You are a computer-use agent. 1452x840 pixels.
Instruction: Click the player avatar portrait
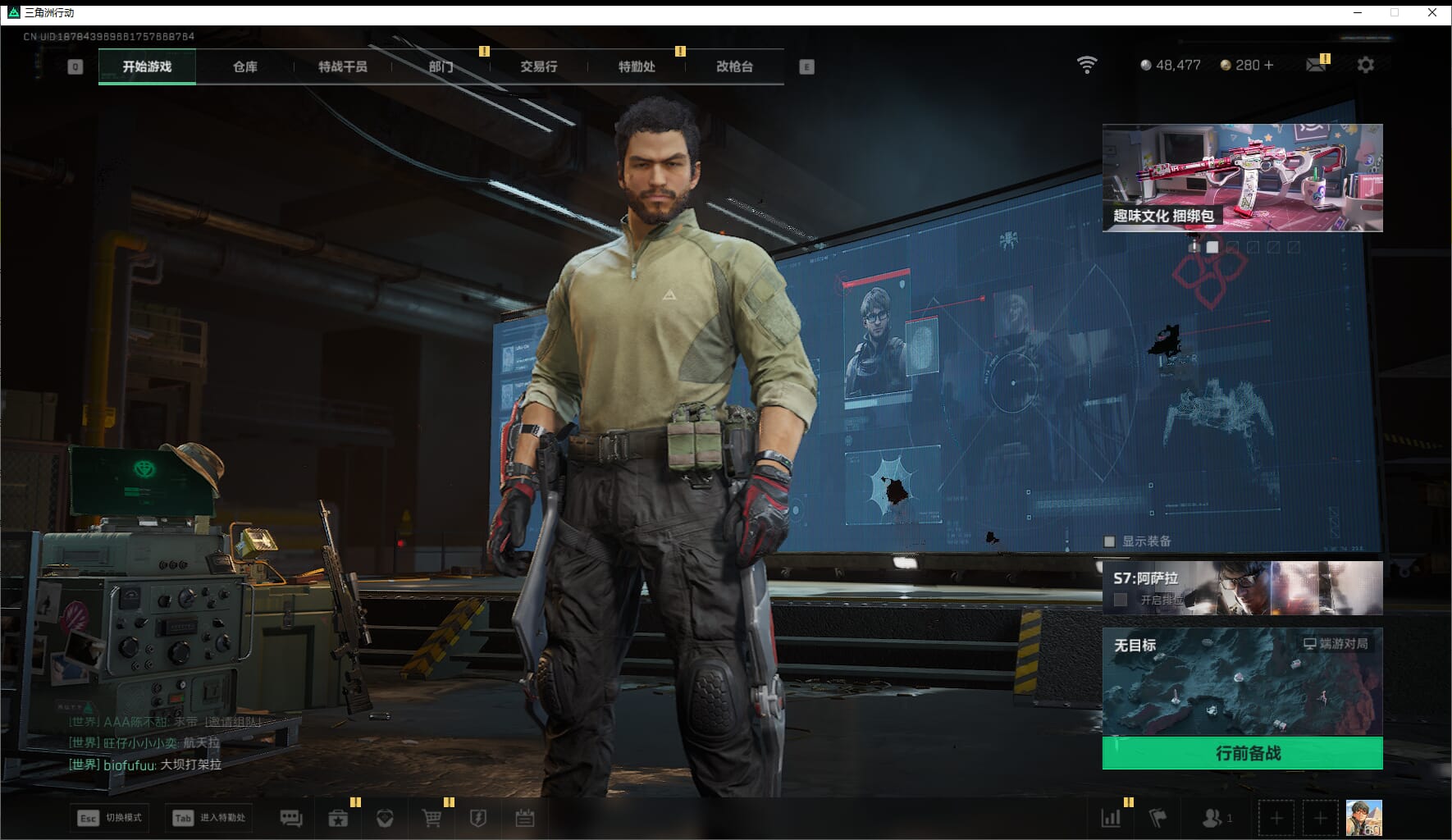click(x=1364, y=818)
